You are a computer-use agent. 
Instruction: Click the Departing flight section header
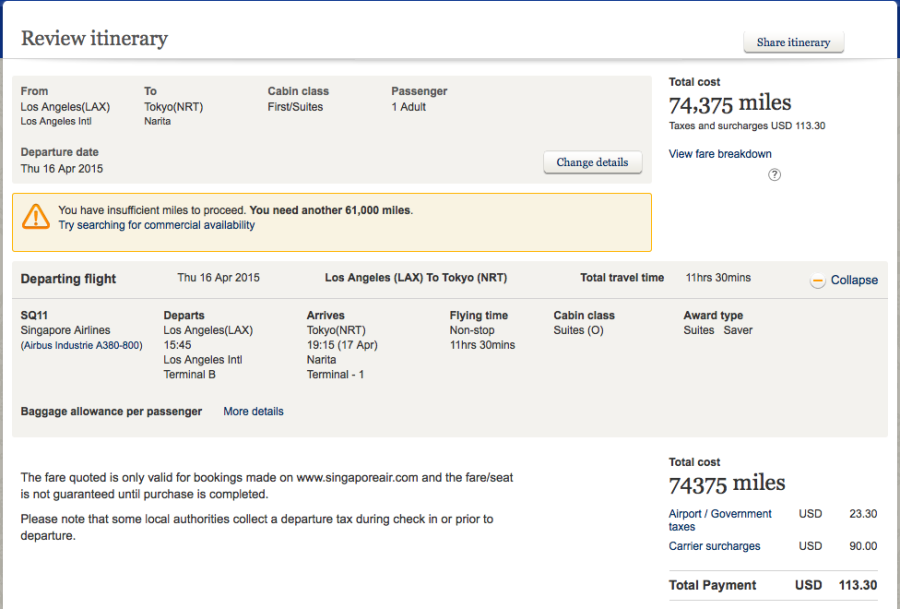click(x=68, y=279)
